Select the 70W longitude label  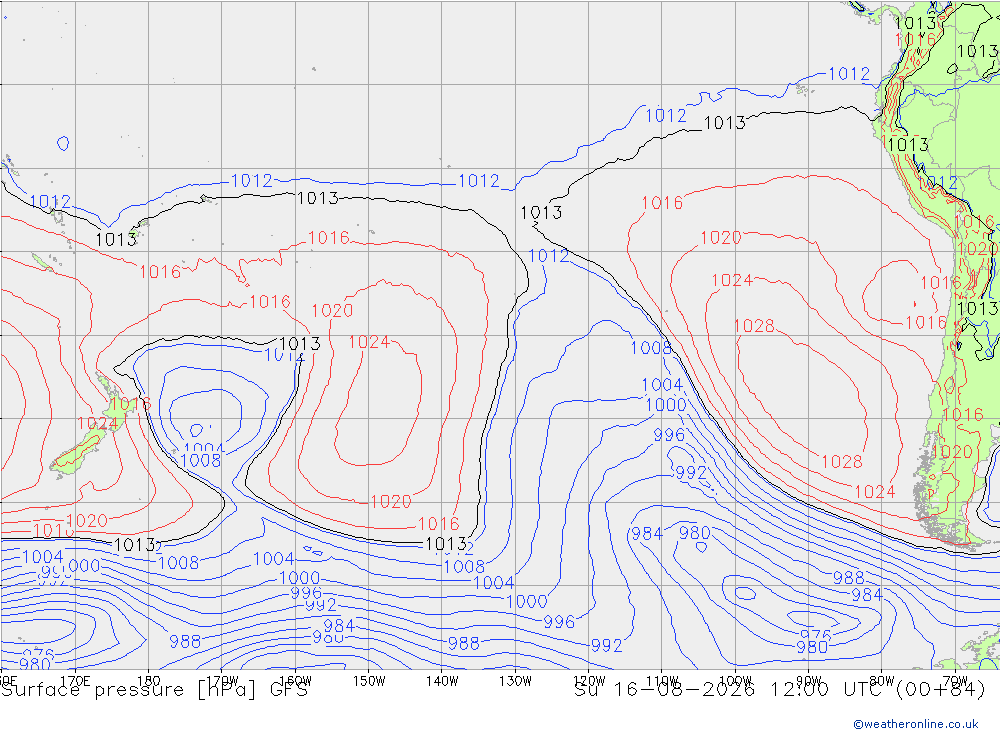pyautogui.click(x=955, y=680)
